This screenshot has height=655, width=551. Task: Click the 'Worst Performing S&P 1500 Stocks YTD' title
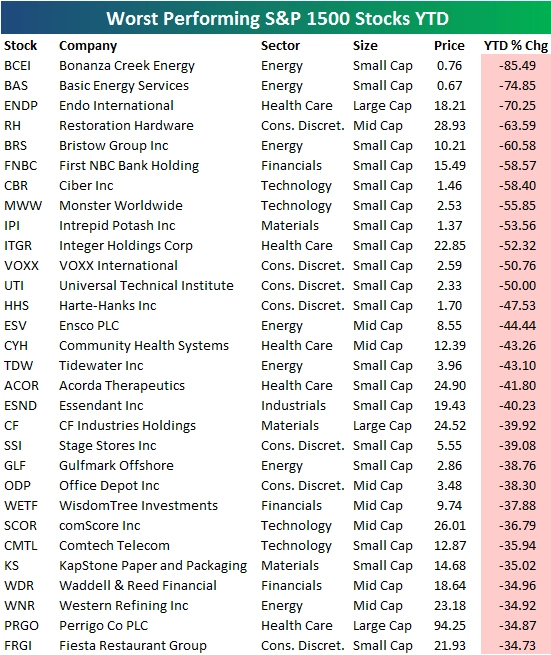click(x=277, y=18)
